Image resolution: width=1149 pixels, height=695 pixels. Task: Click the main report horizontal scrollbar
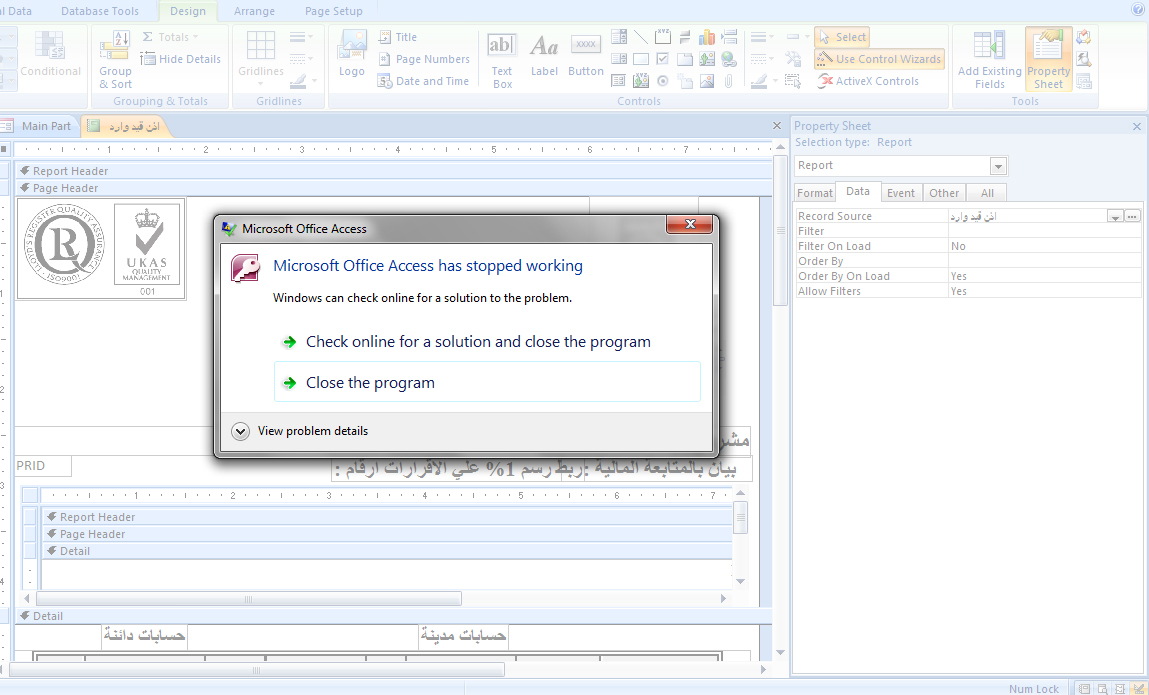coord(256,670)
